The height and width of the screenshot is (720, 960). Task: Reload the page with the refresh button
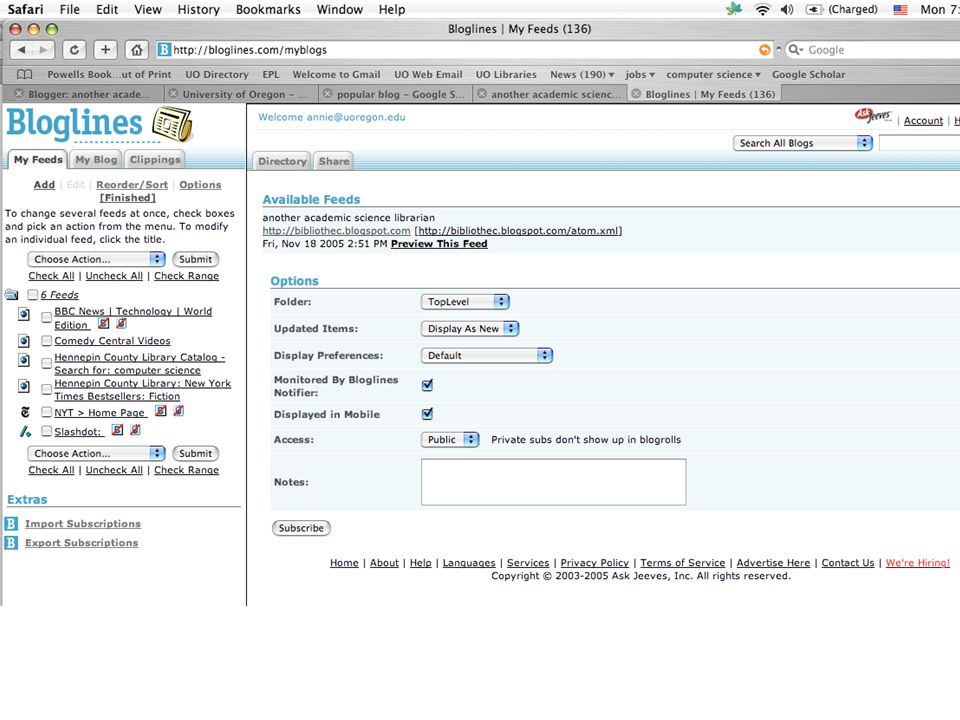[74, 50]
